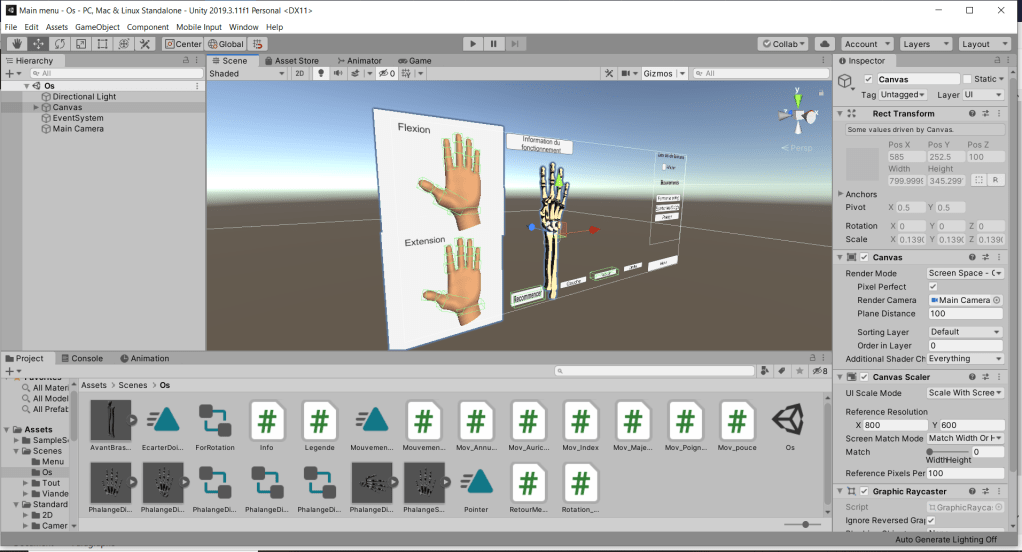Uncheck the Pixel Perfect checkbox

pyautogui.click(x=933, y=286)
